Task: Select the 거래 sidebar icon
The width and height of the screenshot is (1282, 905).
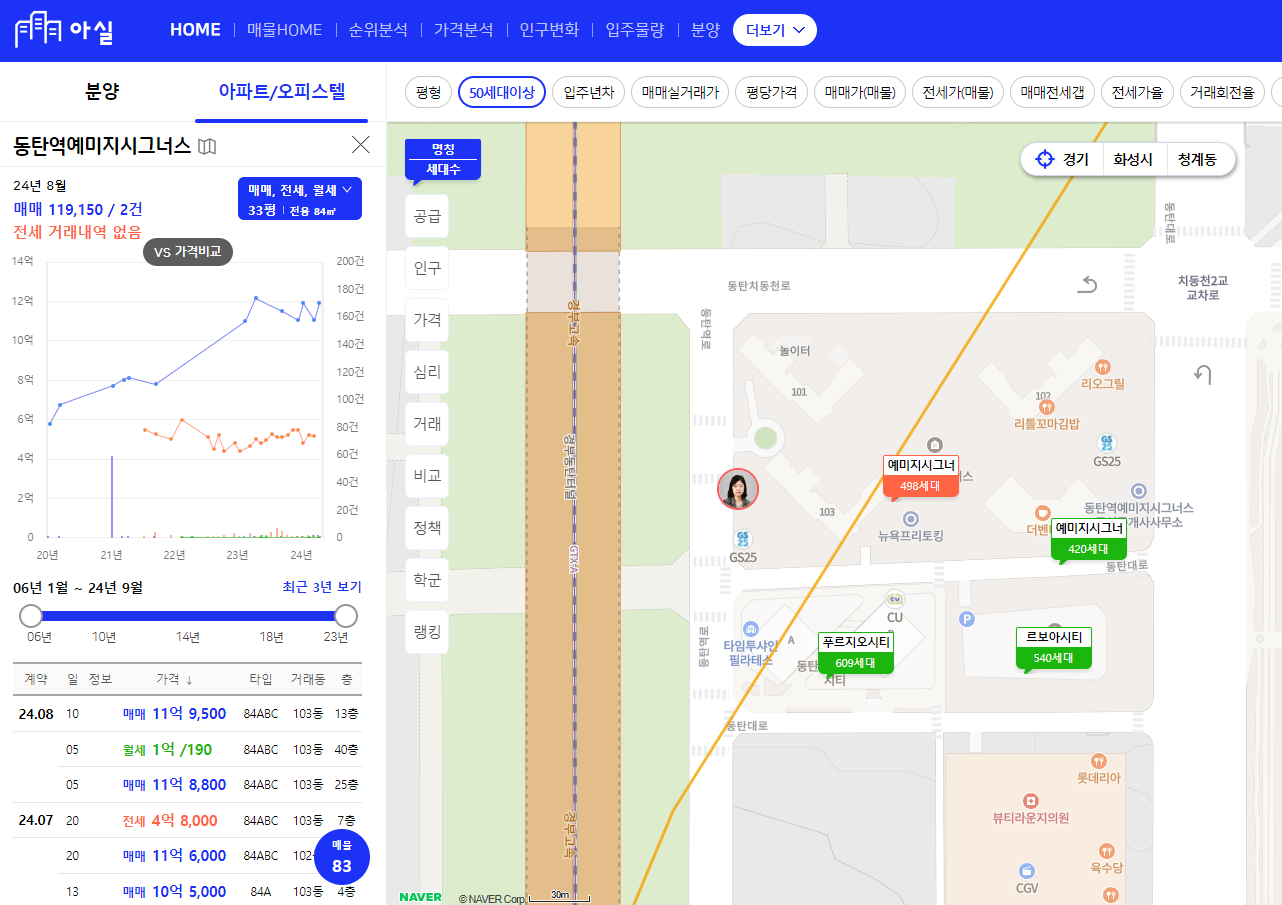Action: 427,423
